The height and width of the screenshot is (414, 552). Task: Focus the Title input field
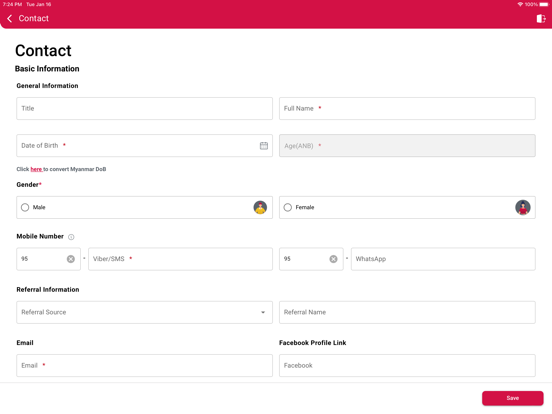click(x=144, y=108)
